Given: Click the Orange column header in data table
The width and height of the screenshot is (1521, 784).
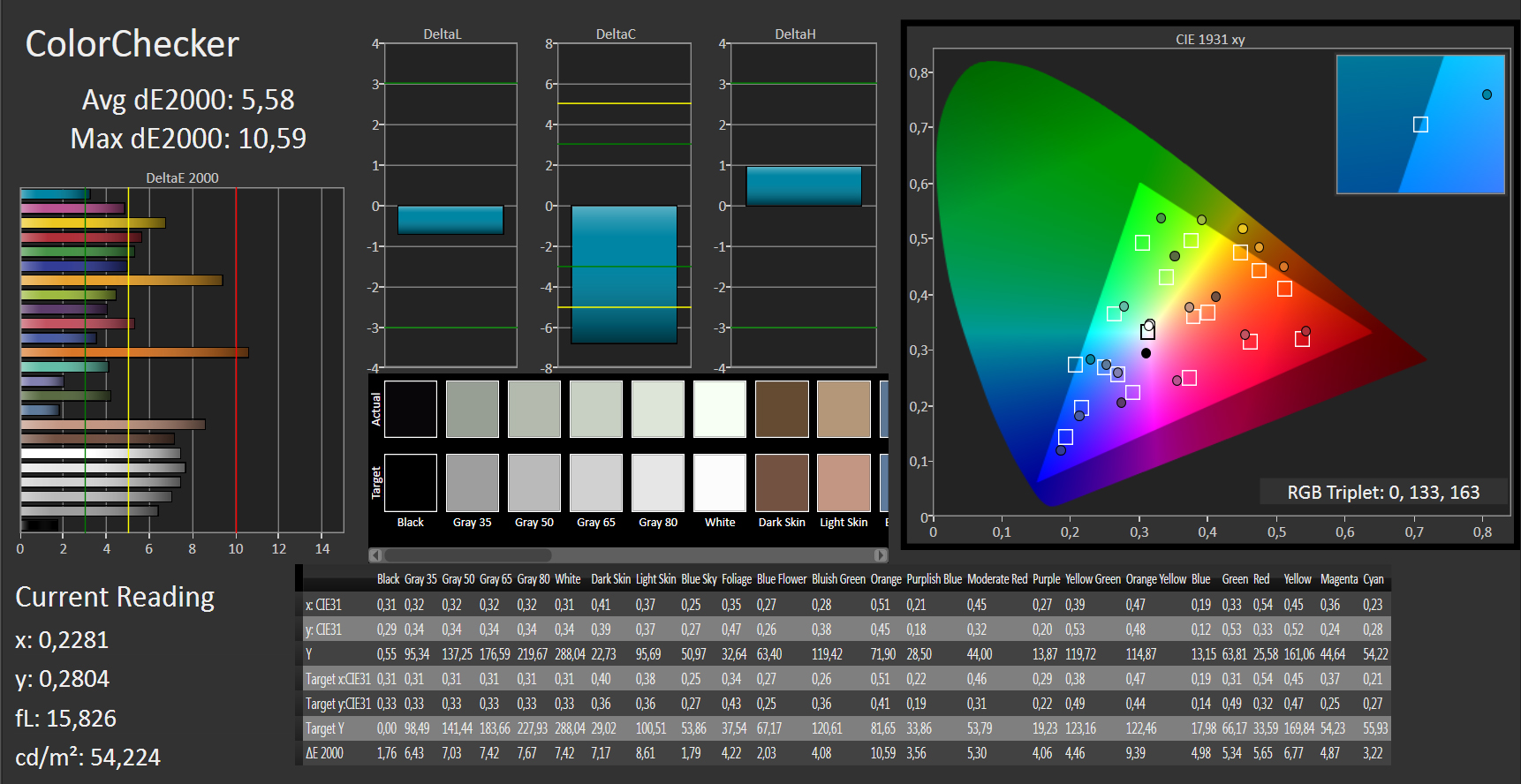Looking at the screenshot, I should pos(886,579).
